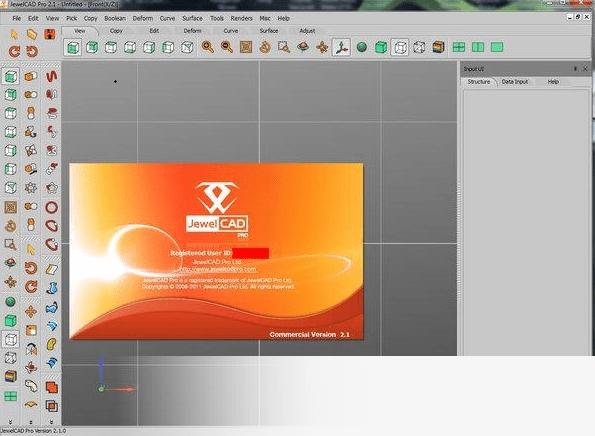The height and width of the screenshot is (436, 595).
Task: Select the first green view cube in the top toolbar
Action: click(72, 47)
